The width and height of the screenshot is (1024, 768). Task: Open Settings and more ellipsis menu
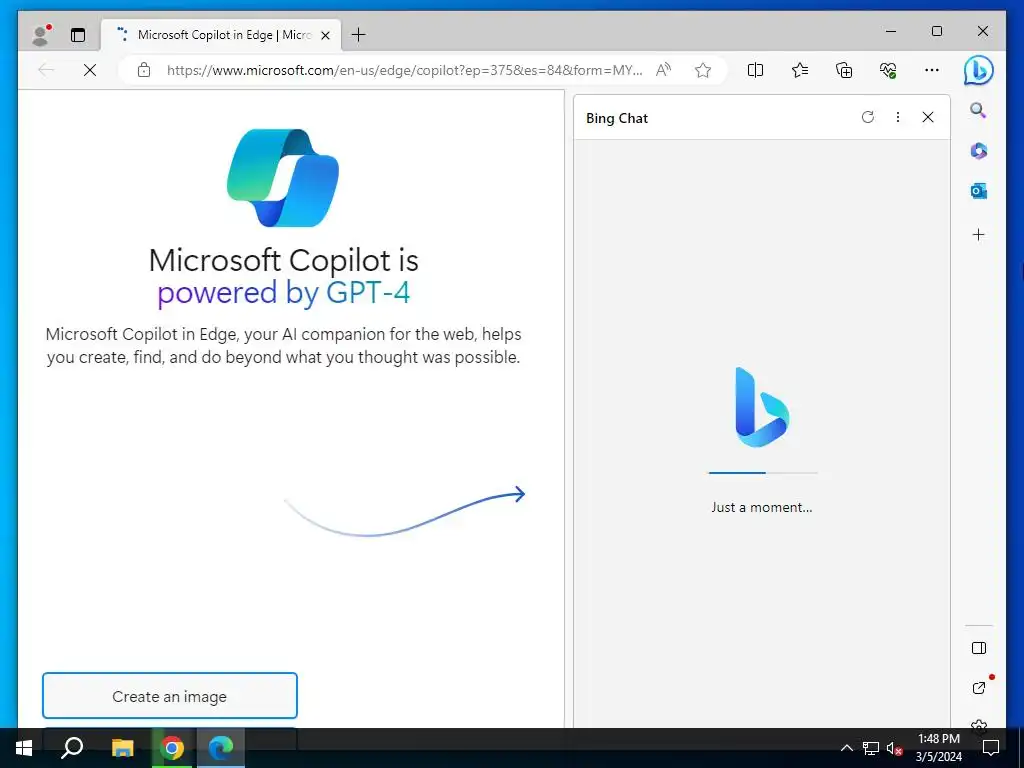click(x=932, y=70)
